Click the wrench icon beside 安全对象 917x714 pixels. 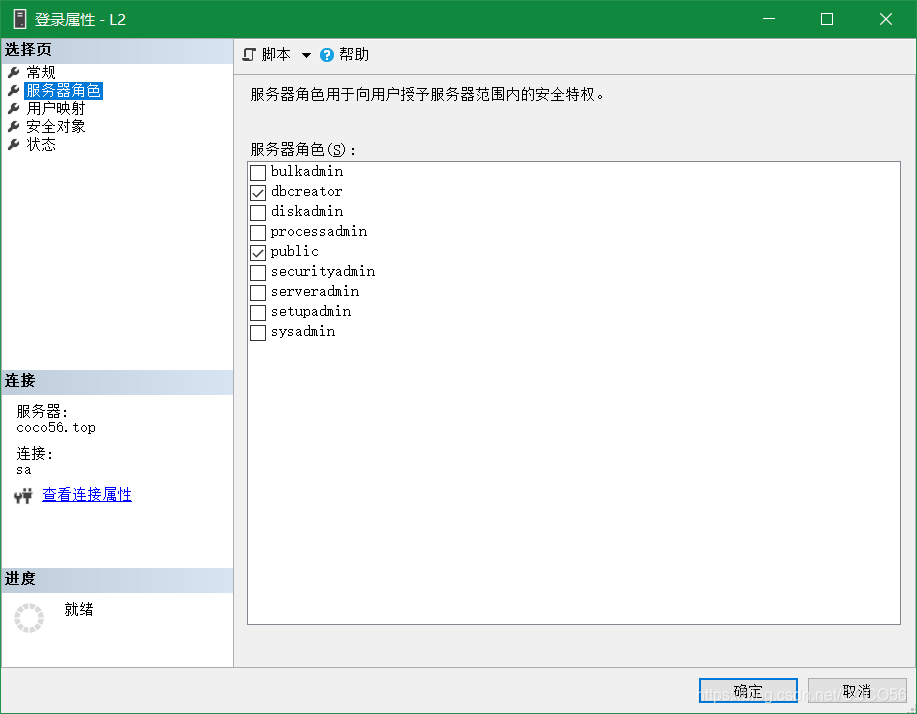[x=13, y=127]
